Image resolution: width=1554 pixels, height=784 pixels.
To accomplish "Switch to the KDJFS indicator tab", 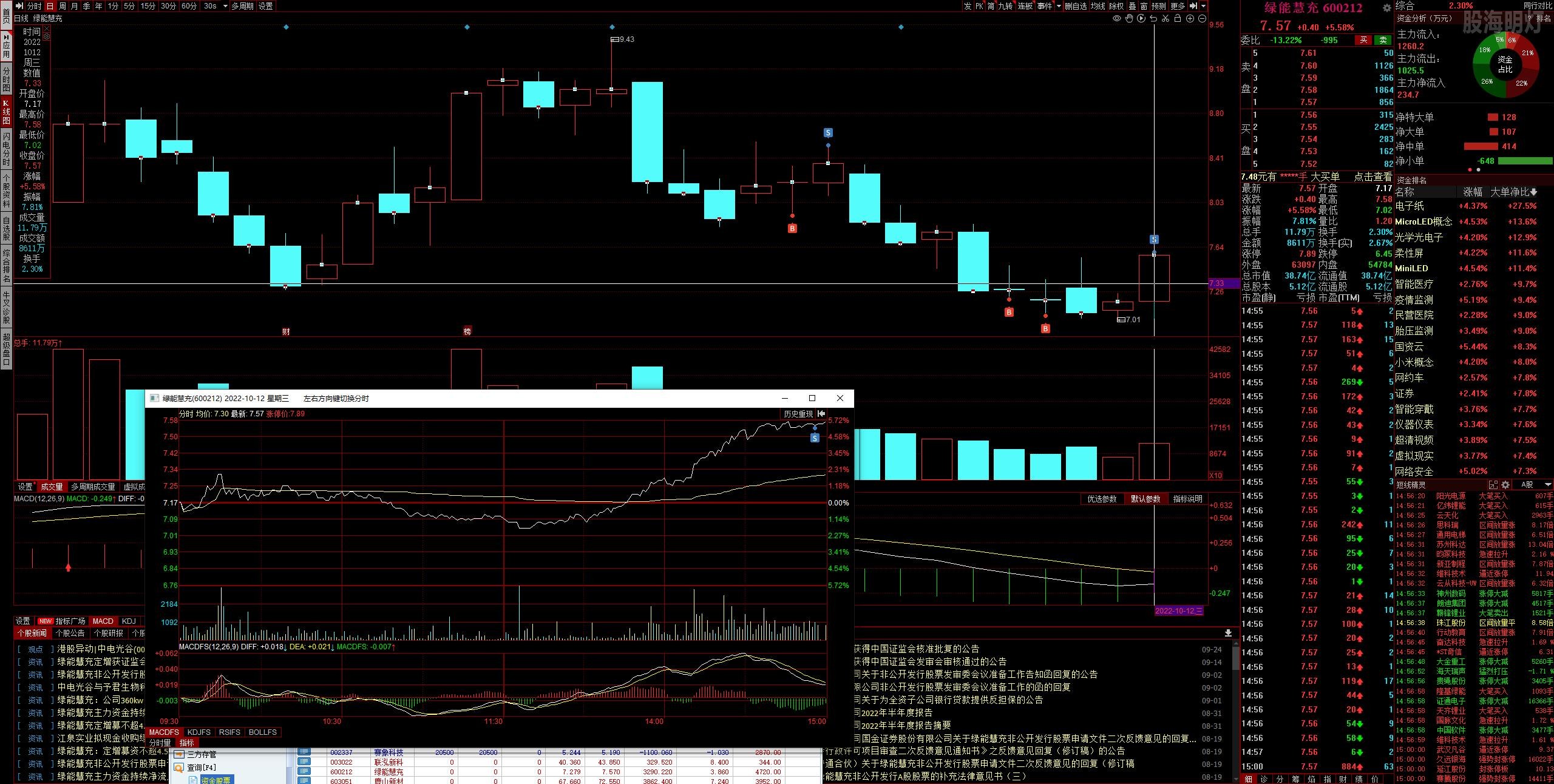I will coord(199,732).
